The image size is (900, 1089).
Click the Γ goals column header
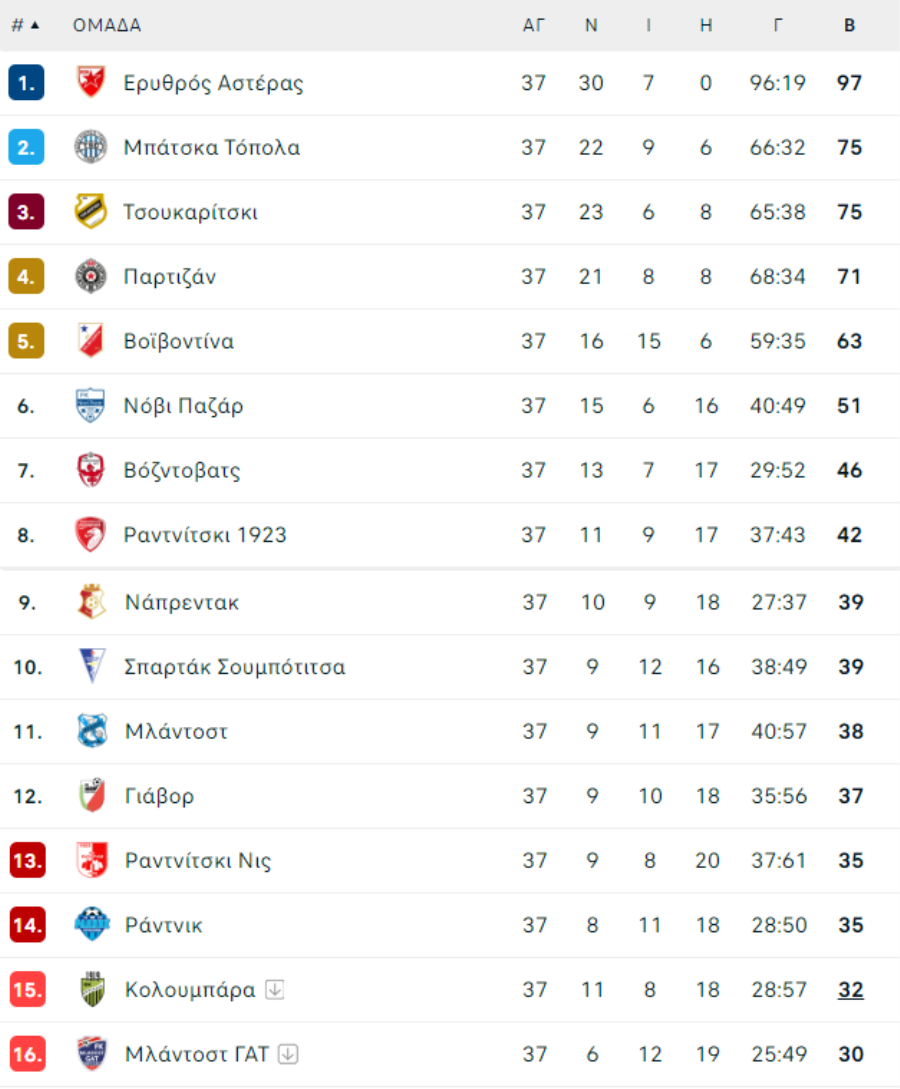(778, 26)
